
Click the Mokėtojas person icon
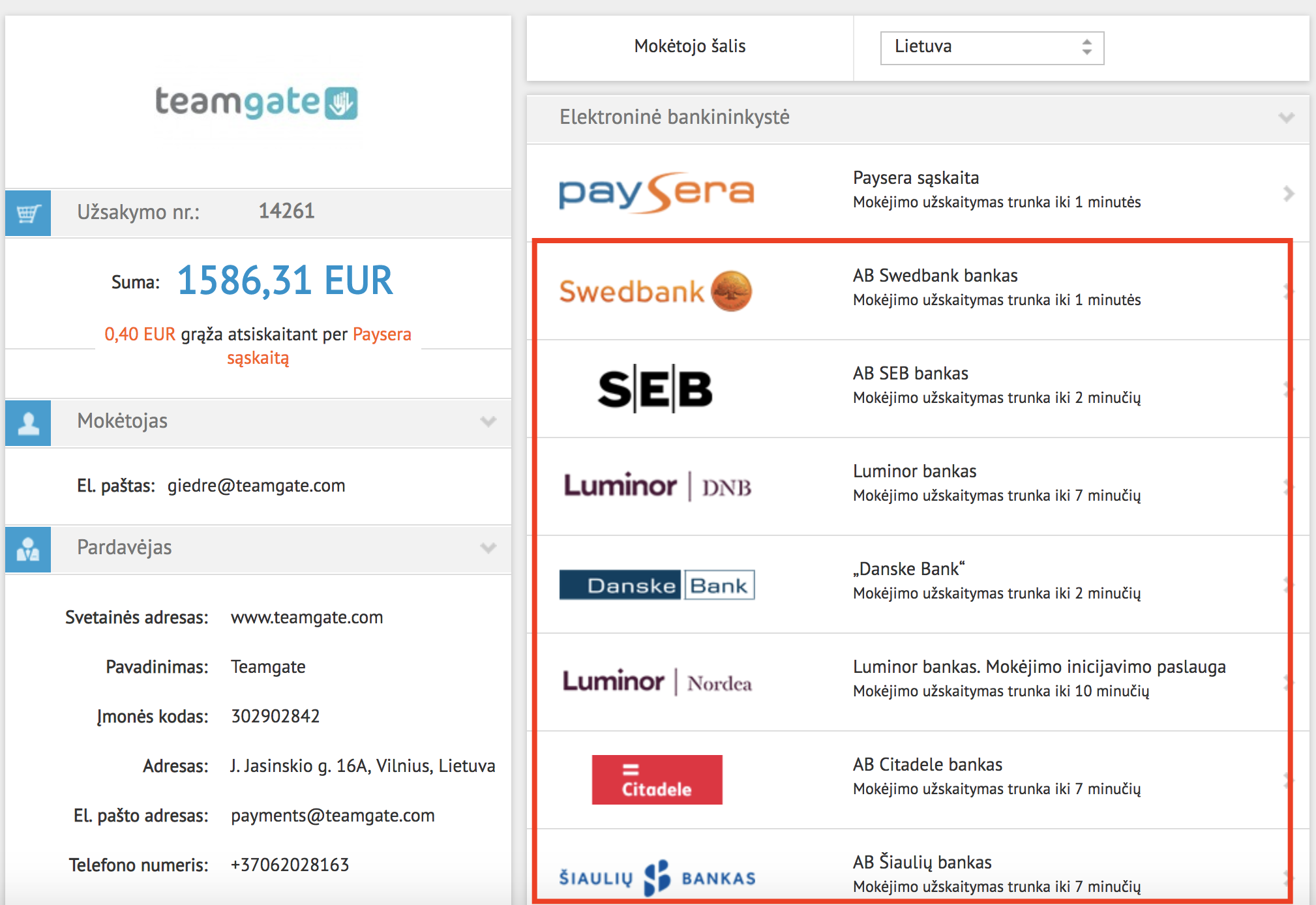[x=28, y=423]
